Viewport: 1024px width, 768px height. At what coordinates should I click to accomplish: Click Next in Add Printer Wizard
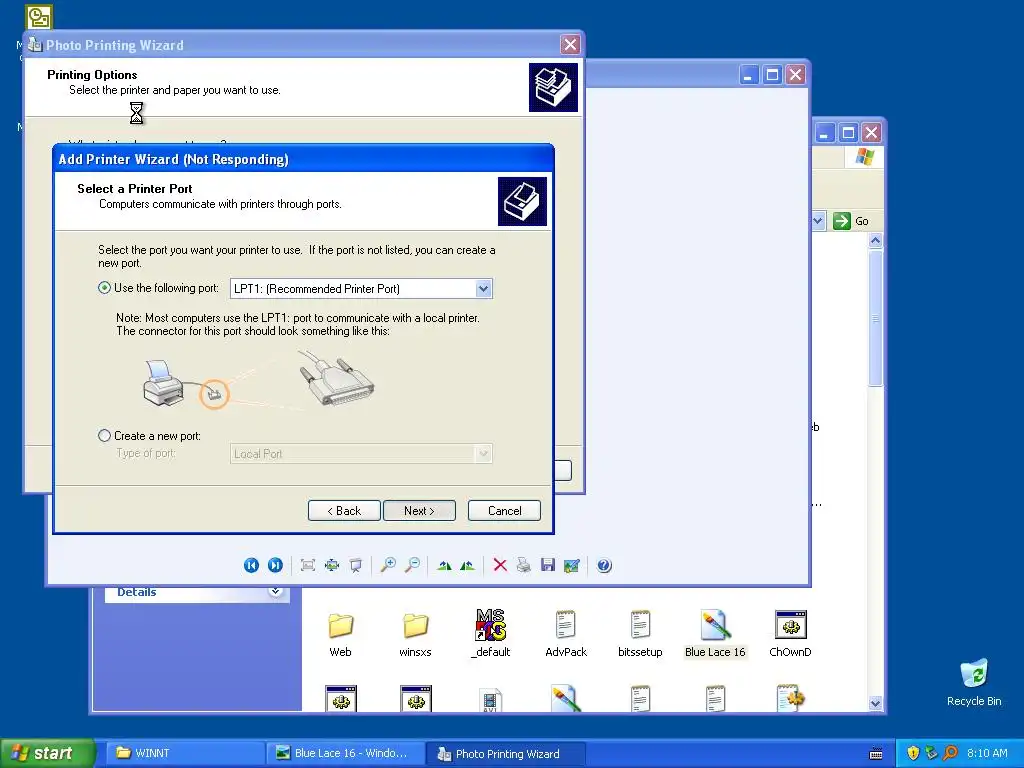pyautogui.click(x=419, y=511)
